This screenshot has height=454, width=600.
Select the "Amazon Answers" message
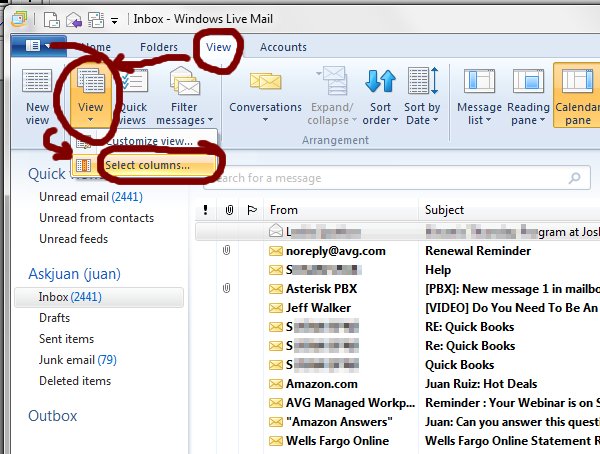[x=397, y=422]
